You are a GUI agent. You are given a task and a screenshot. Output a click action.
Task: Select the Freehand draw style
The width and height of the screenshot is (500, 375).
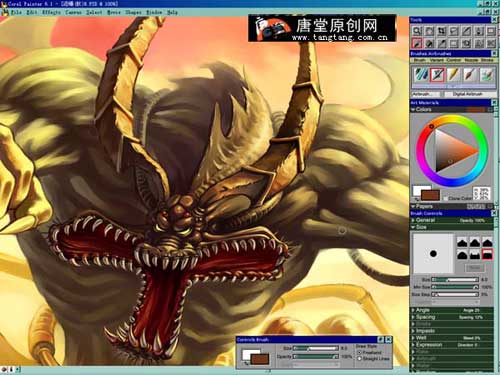tap(359, 352)
